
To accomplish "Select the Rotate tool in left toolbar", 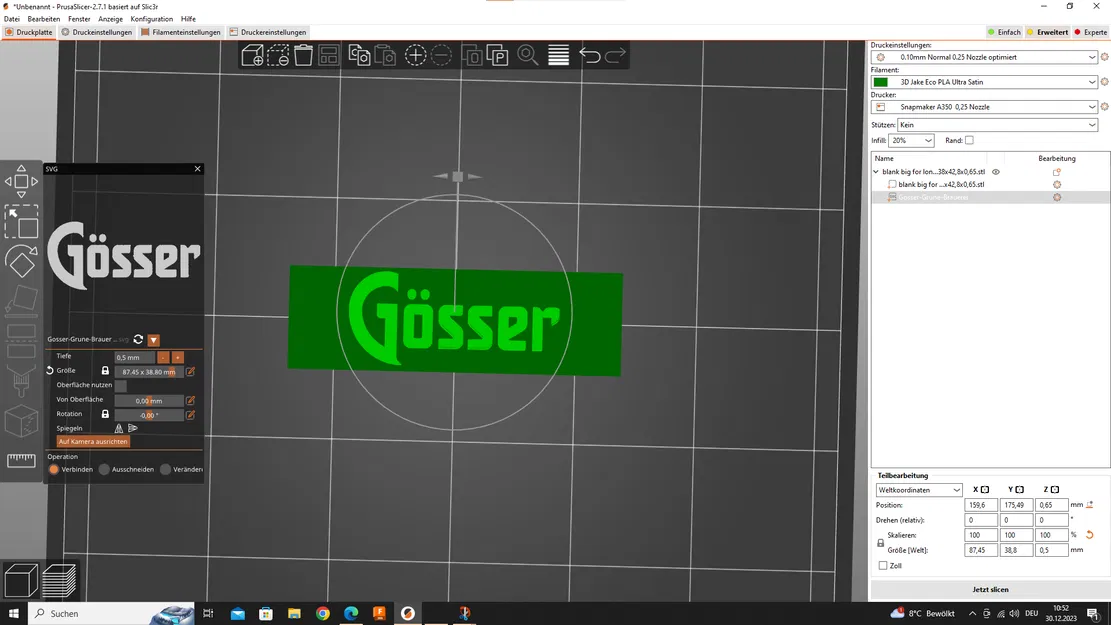I will tap(21, 261).
